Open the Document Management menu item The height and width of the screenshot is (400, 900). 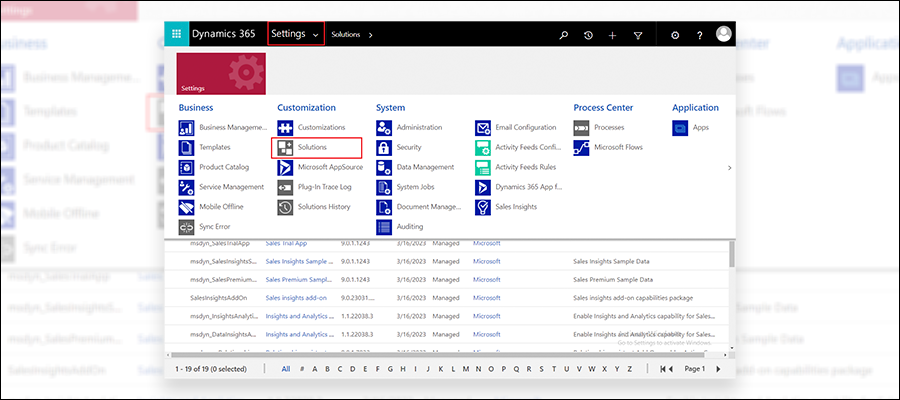pyautogui.click(x=429, y=207)
